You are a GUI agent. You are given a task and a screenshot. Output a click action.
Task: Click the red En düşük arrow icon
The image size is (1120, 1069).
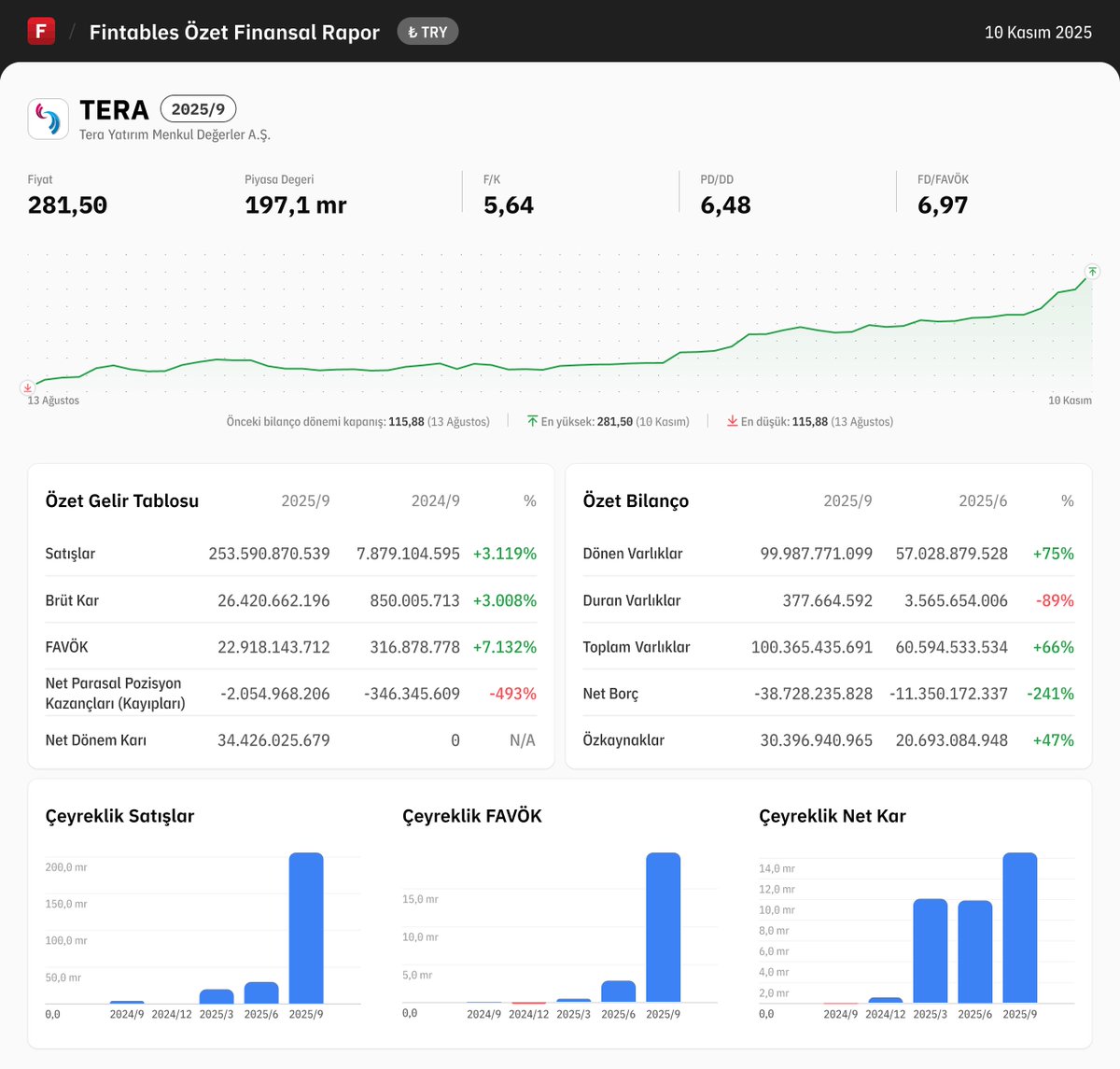click(x=734, y=421)
